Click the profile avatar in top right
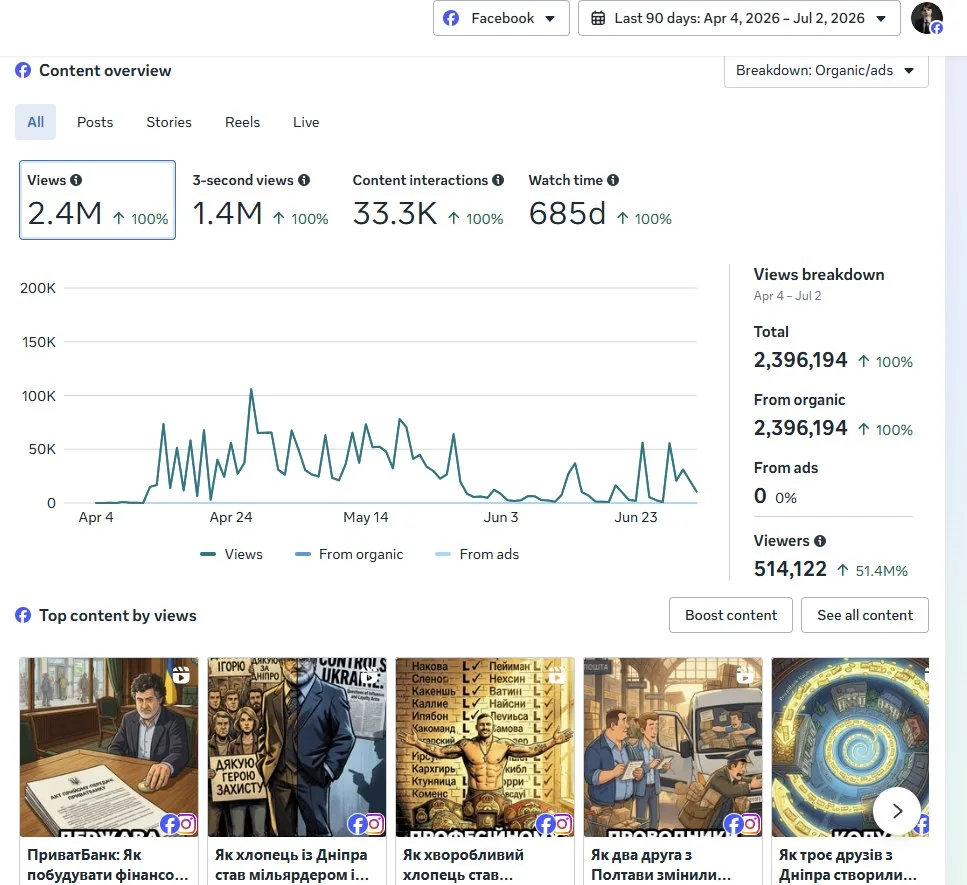 927,19
